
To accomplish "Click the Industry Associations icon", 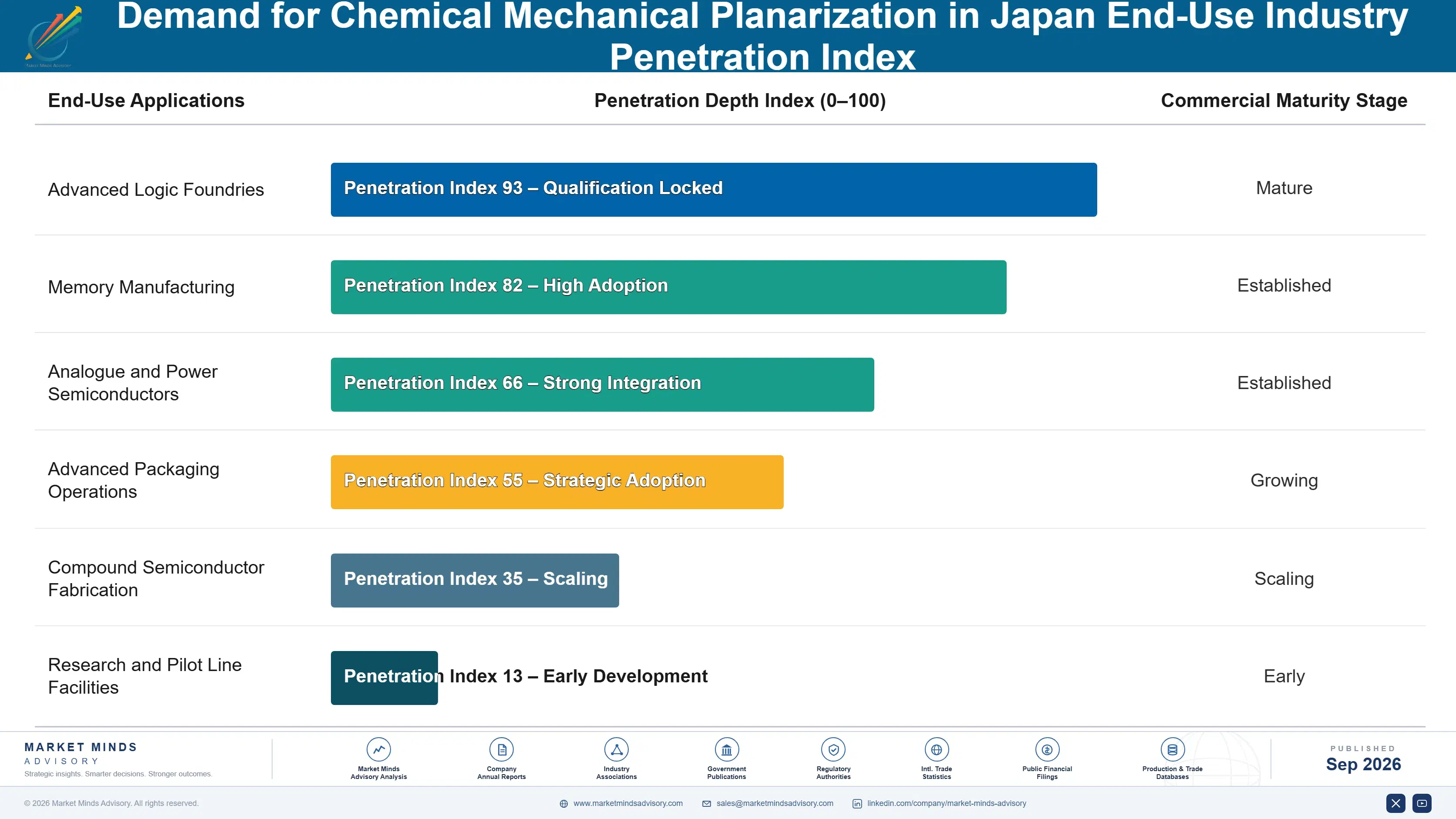I will [616, 749].
